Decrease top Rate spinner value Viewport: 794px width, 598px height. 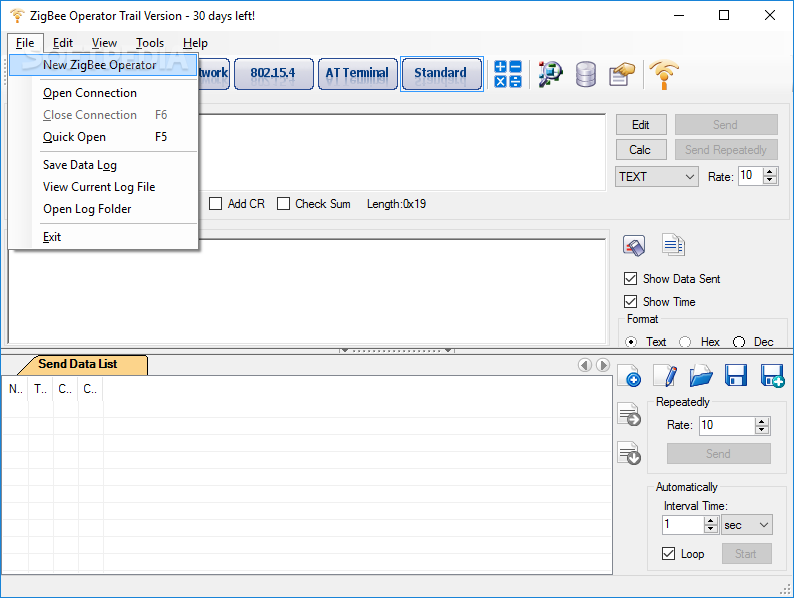coord(770,180)
